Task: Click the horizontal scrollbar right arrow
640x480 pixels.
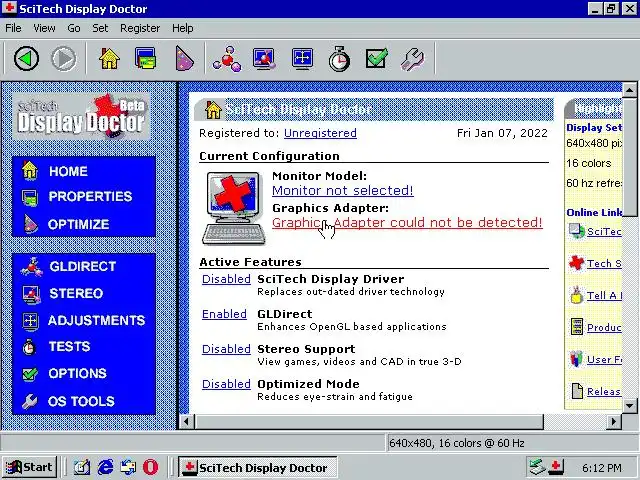Action: tap(613, 422)
